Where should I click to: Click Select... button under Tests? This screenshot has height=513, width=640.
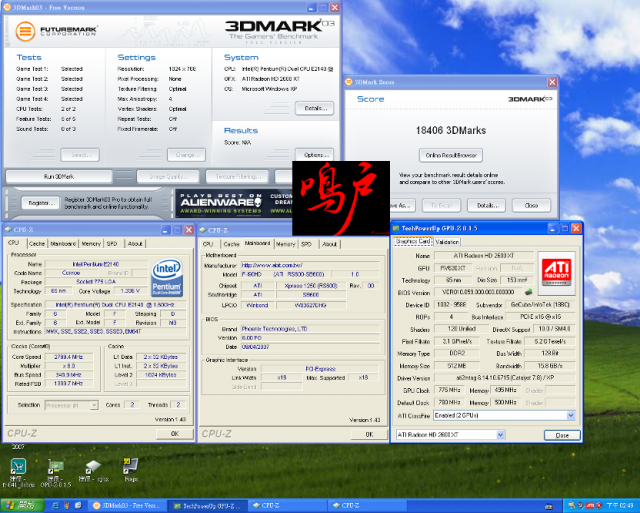80,155
